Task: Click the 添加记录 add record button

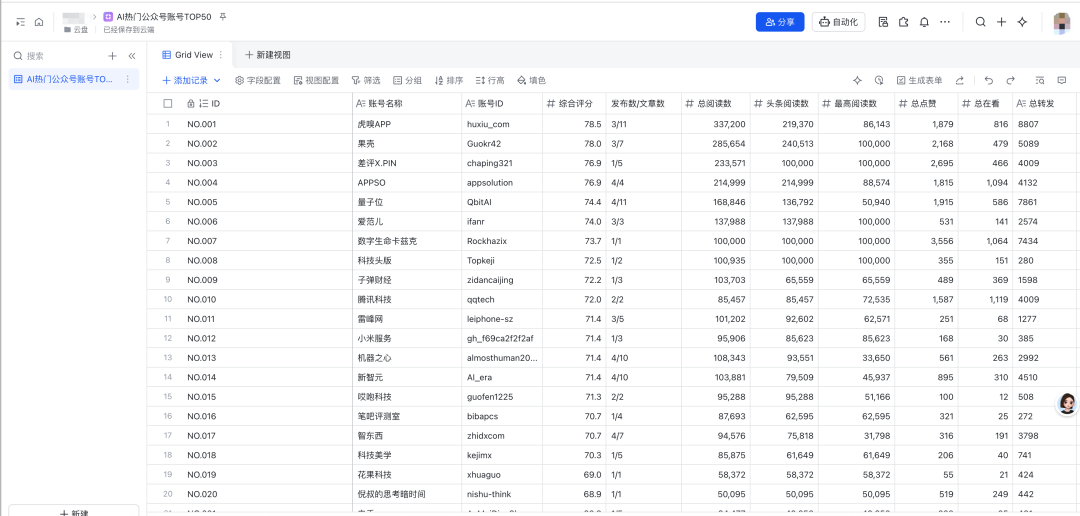Action: pyautogui.click(x=185, y=81)
